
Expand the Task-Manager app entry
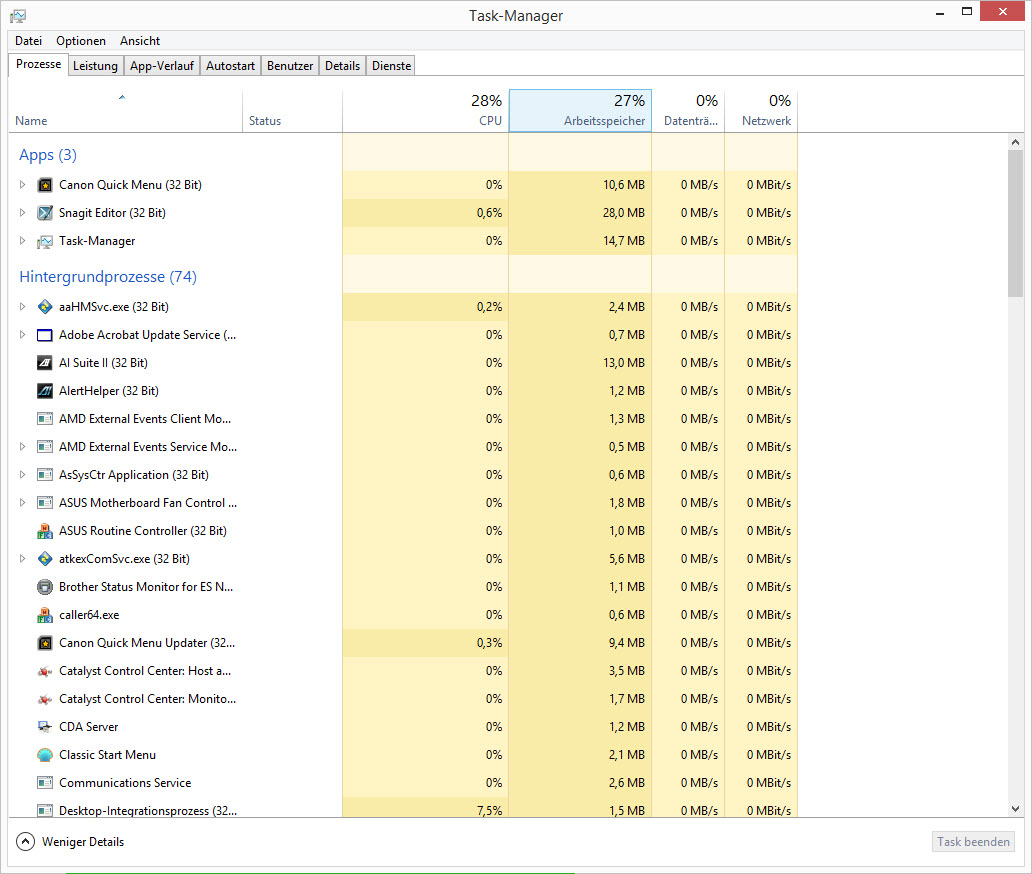pyautogui.click(x=22, y=241)
